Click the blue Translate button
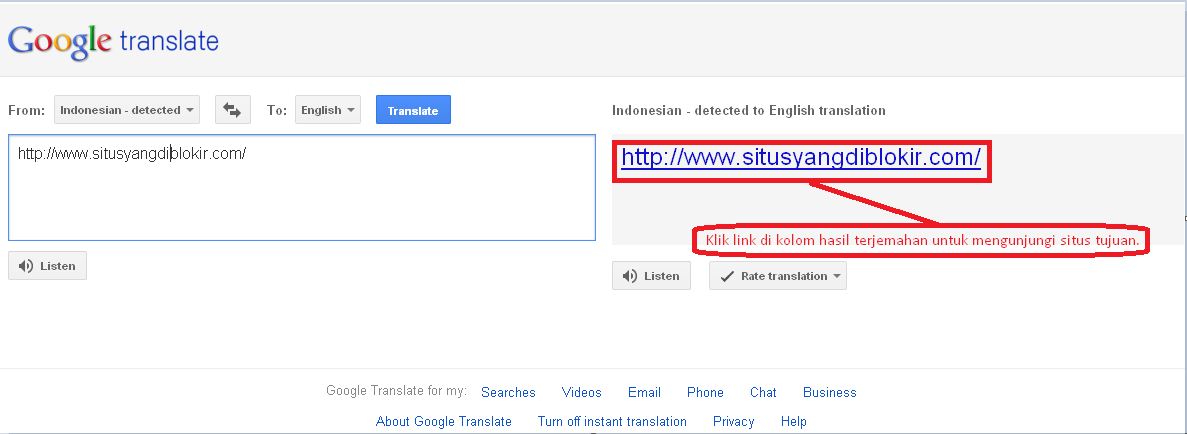The height and width of the screenshot is (434, 1187). tap(413, 110)
